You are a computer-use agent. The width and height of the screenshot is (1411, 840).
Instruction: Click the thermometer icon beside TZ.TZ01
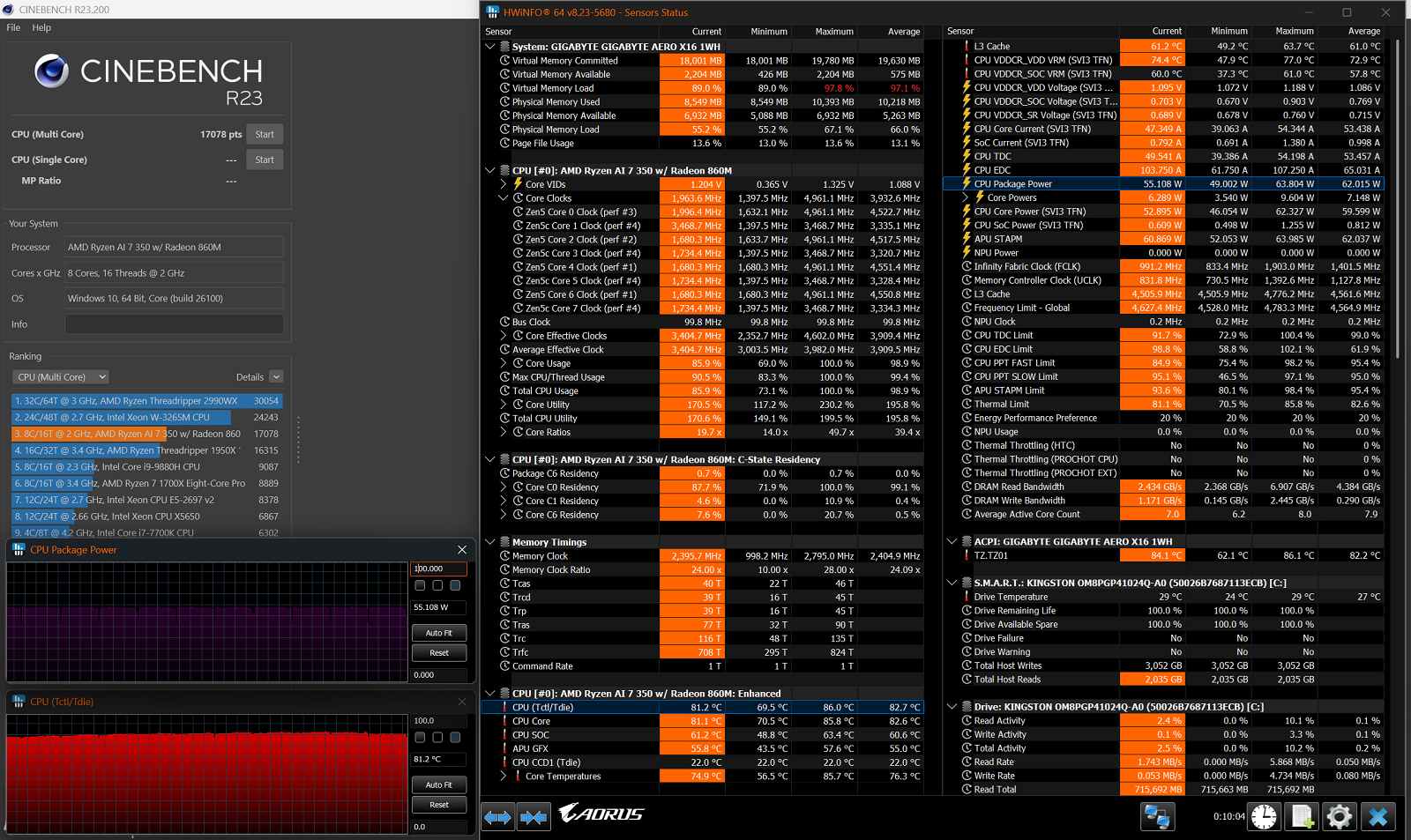967,555
